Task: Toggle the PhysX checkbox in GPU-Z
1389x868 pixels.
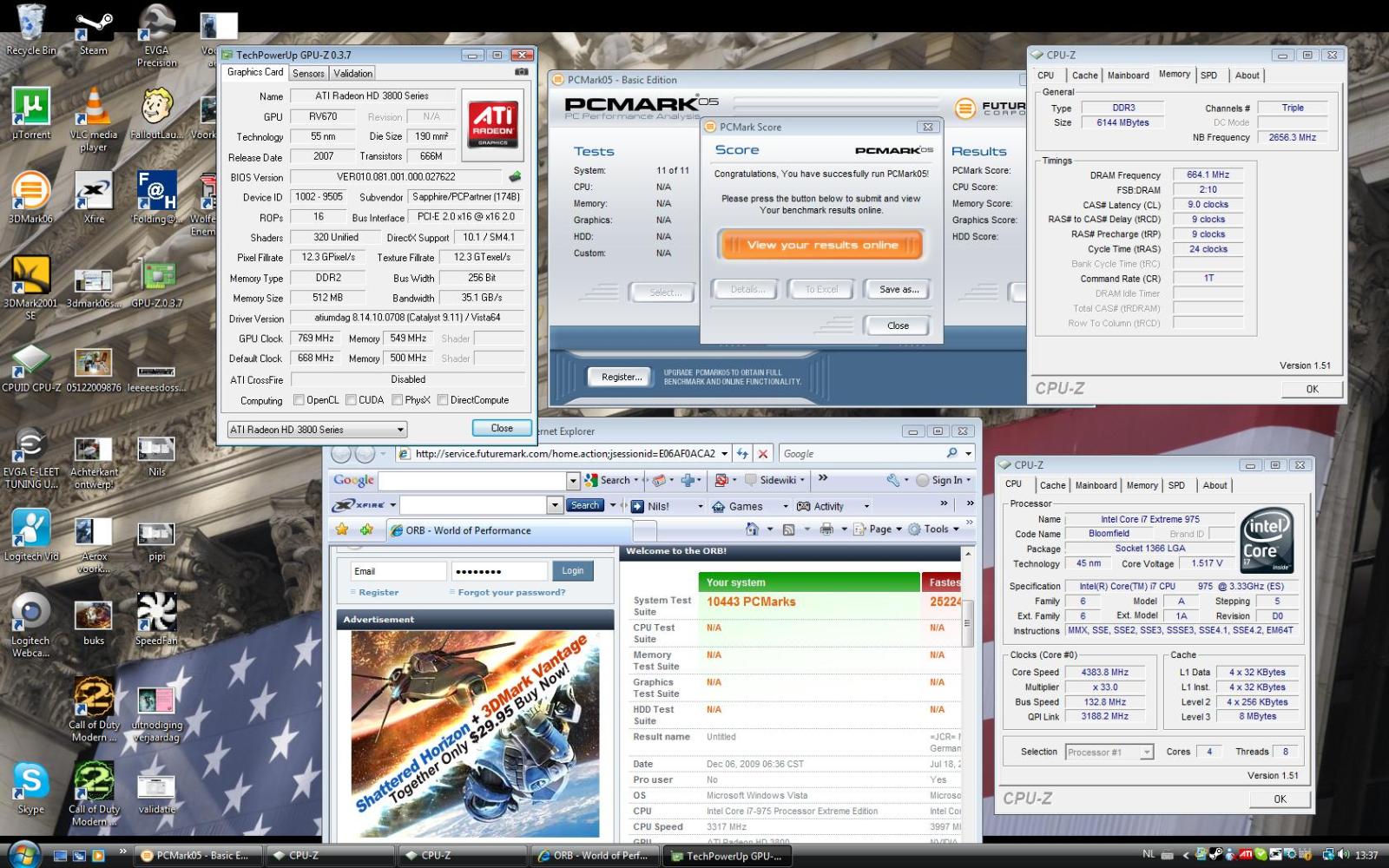Action: click(x=397, y=400)
